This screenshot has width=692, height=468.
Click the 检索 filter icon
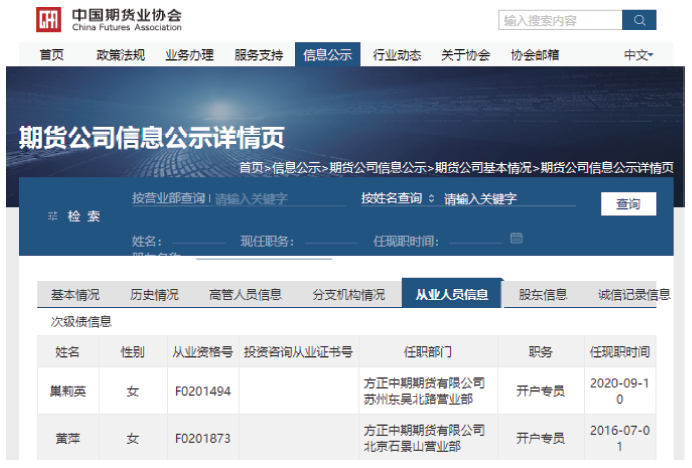(x=53, y=216)
